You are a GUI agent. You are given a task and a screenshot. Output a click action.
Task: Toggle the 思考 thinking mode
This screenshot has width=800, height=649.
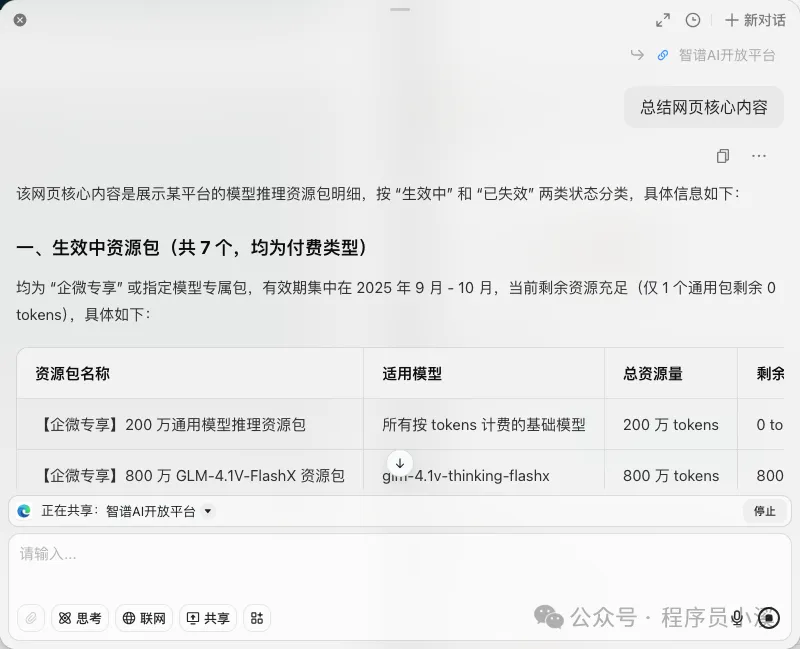click(80, 618)
